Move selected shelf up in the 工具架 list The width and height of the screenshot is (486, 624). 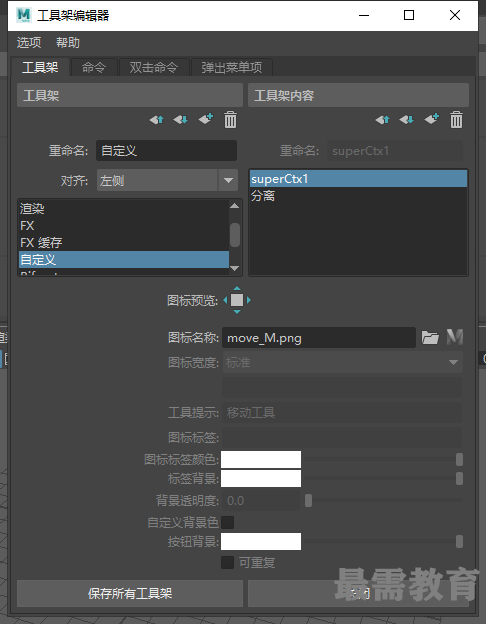pyautogui.click(x=156, y=119)
